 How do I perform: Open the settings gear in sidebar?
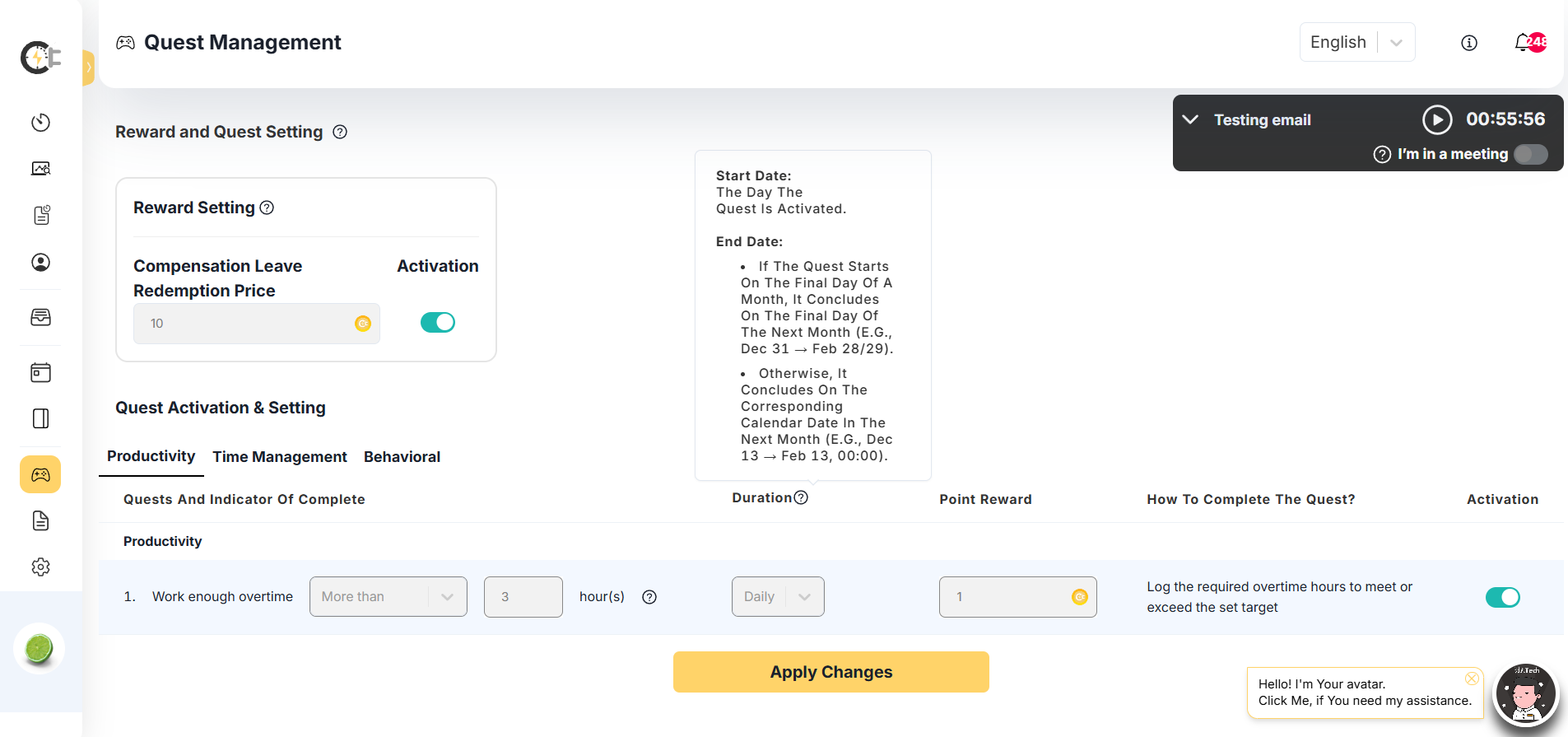tap(40, 567)
